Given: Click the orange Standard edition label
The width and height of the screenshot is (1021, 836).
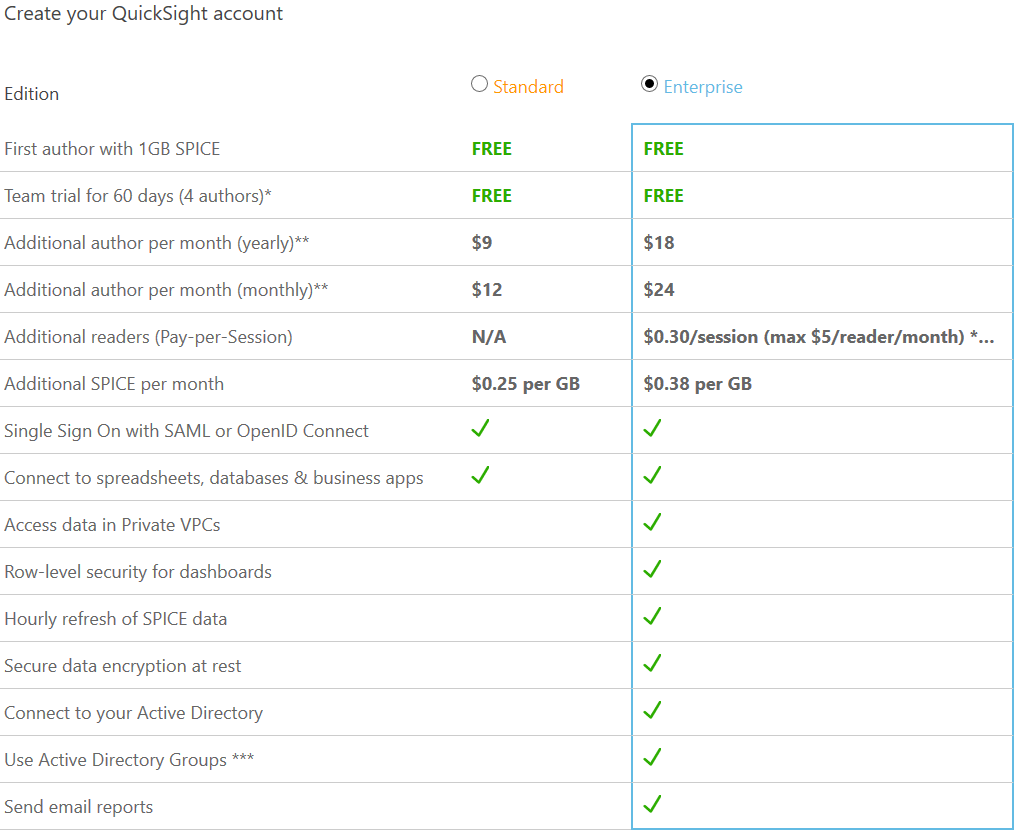Looking at the screenshot, I should (528, 87).
